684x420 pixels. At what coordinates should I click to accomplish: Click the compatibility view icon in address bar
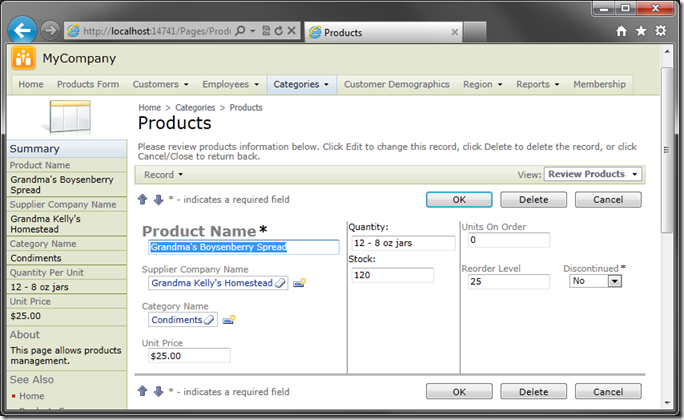point(266,31)
